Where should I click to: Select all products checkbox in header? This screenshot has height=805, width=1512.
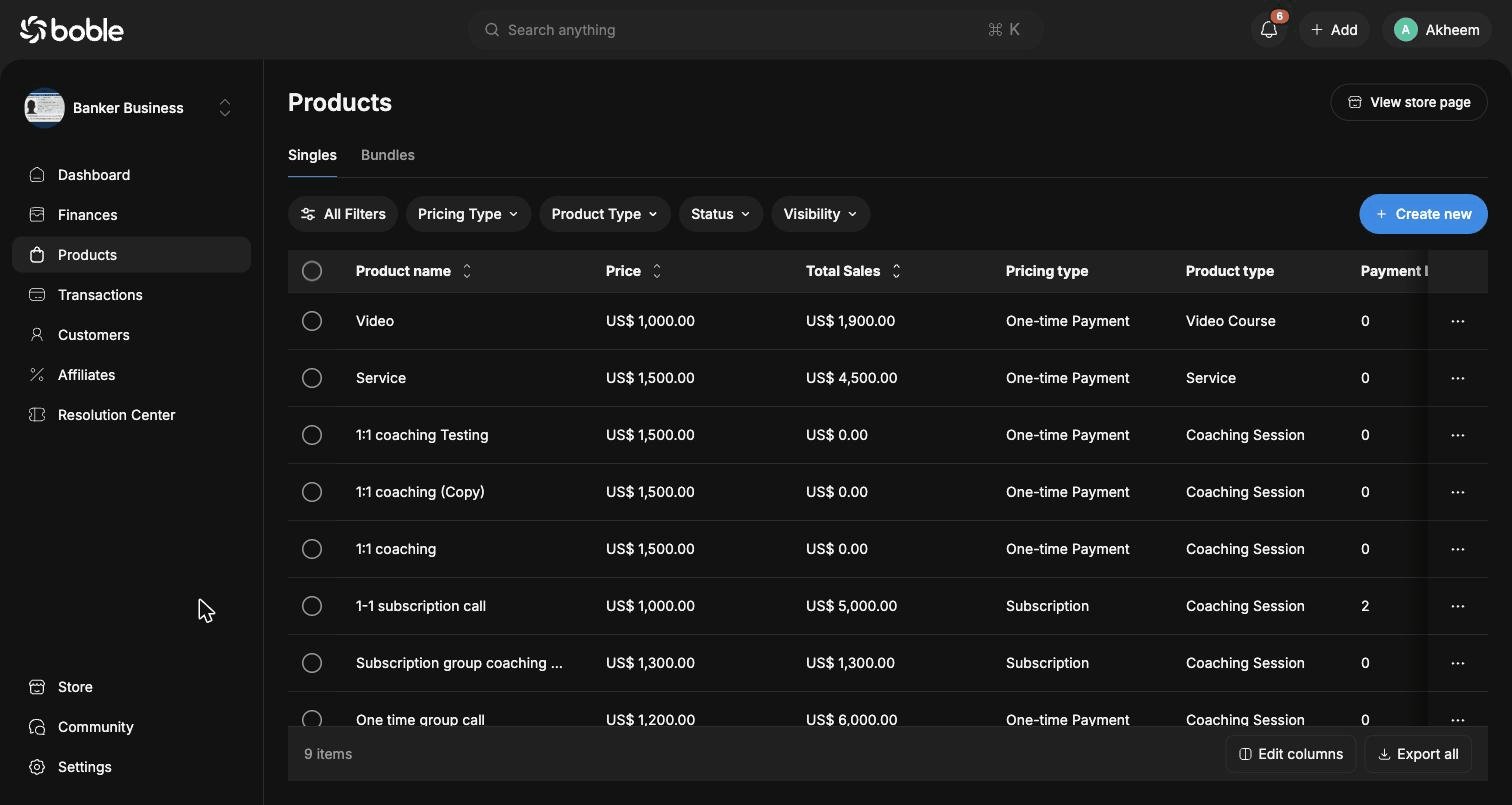click(312, 271)
